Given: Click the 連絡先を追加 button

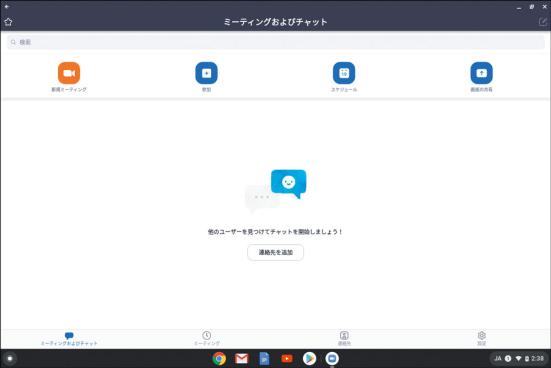Looking at the screenshot, I should 276,252.
